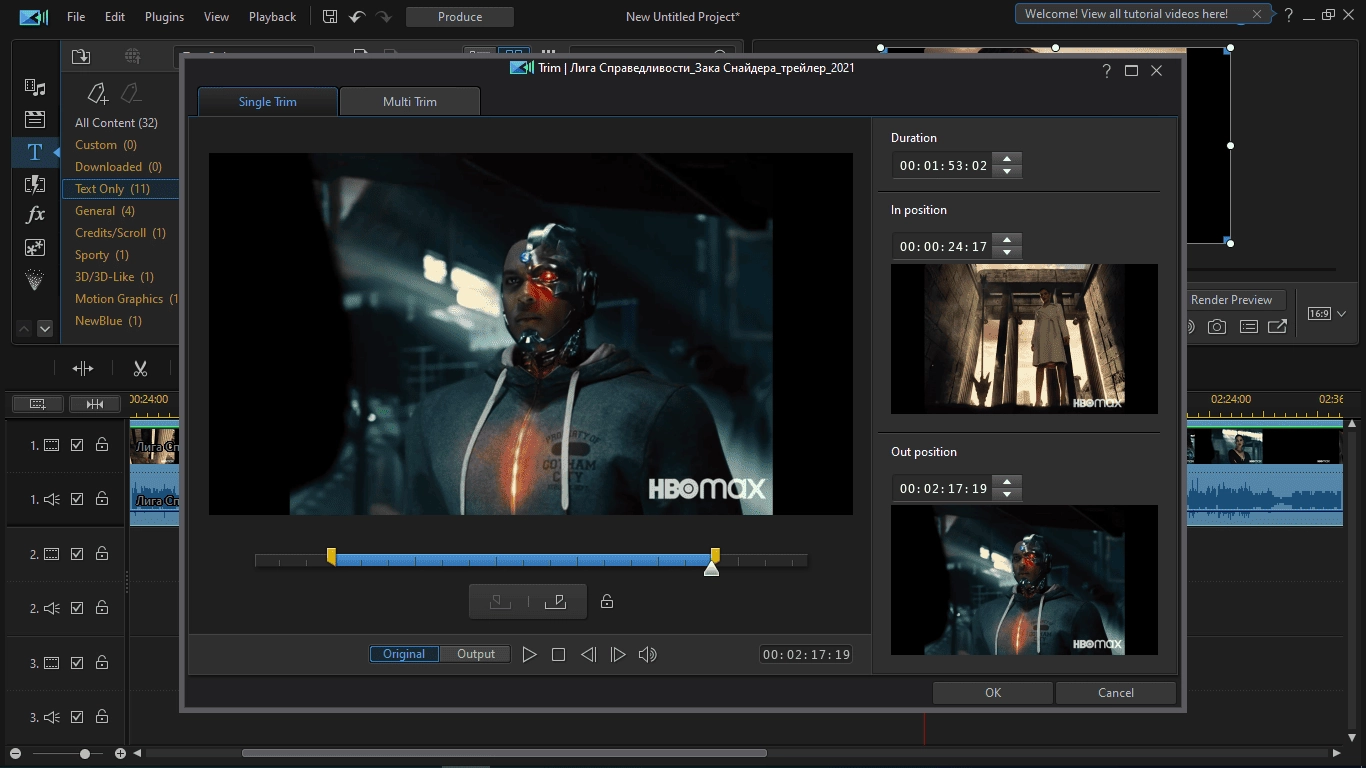Step to next frame in Trim dialog

coord(618,654)
